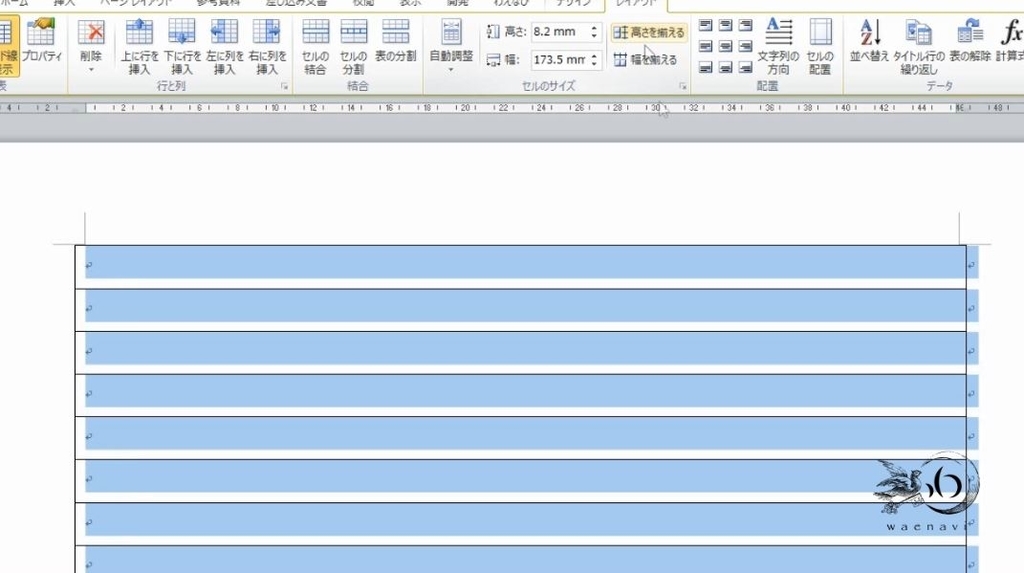This screenshot has height=573, width=1024.
Task: Split cells (セルの分割)
Action: click(x=353, y=46)
